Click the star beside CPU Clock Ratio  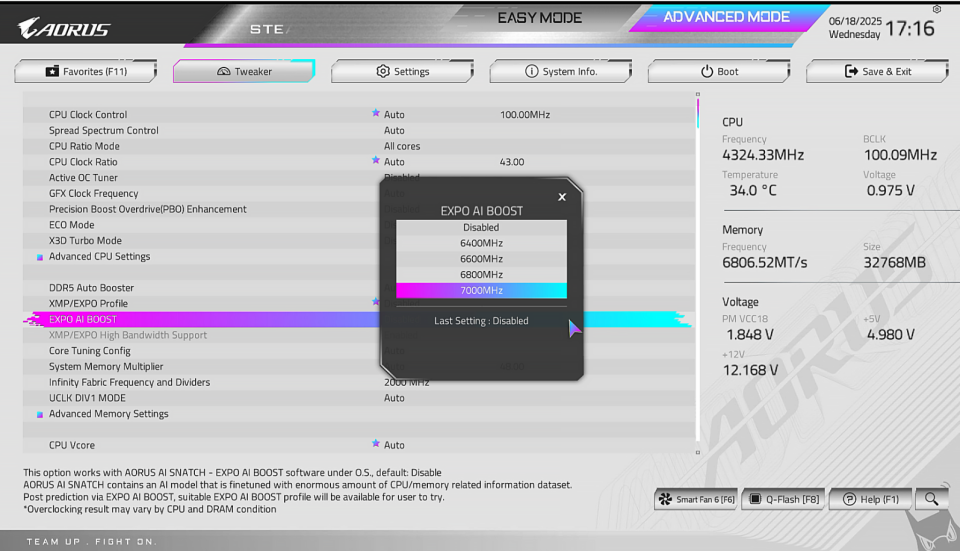[x=375, y=160]
